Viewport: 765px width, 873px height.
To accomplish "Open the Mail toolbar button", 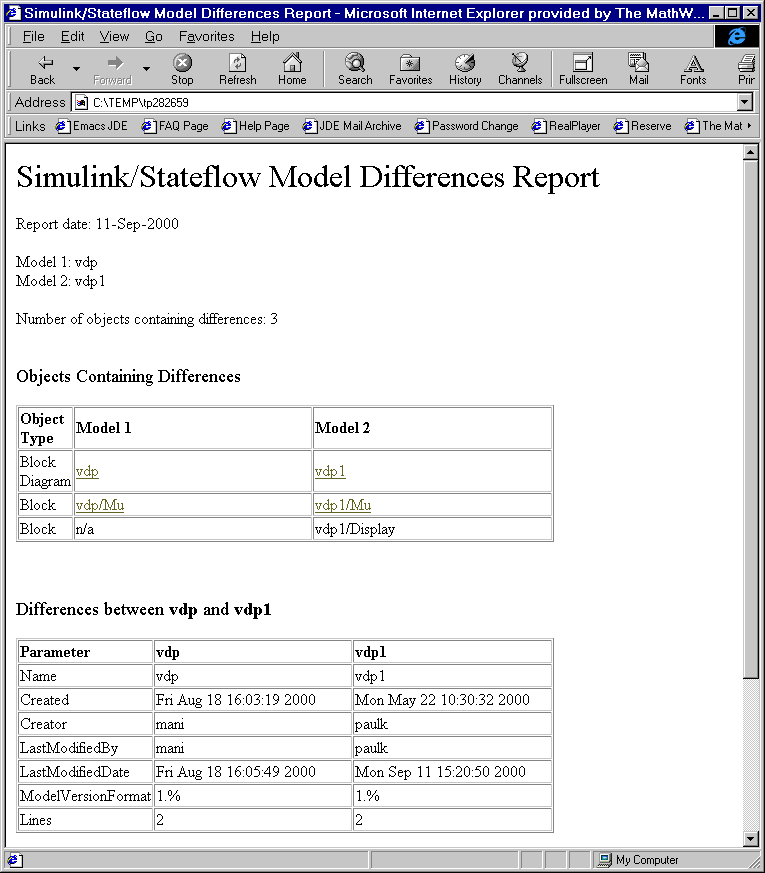I will (x=639, y=70).
